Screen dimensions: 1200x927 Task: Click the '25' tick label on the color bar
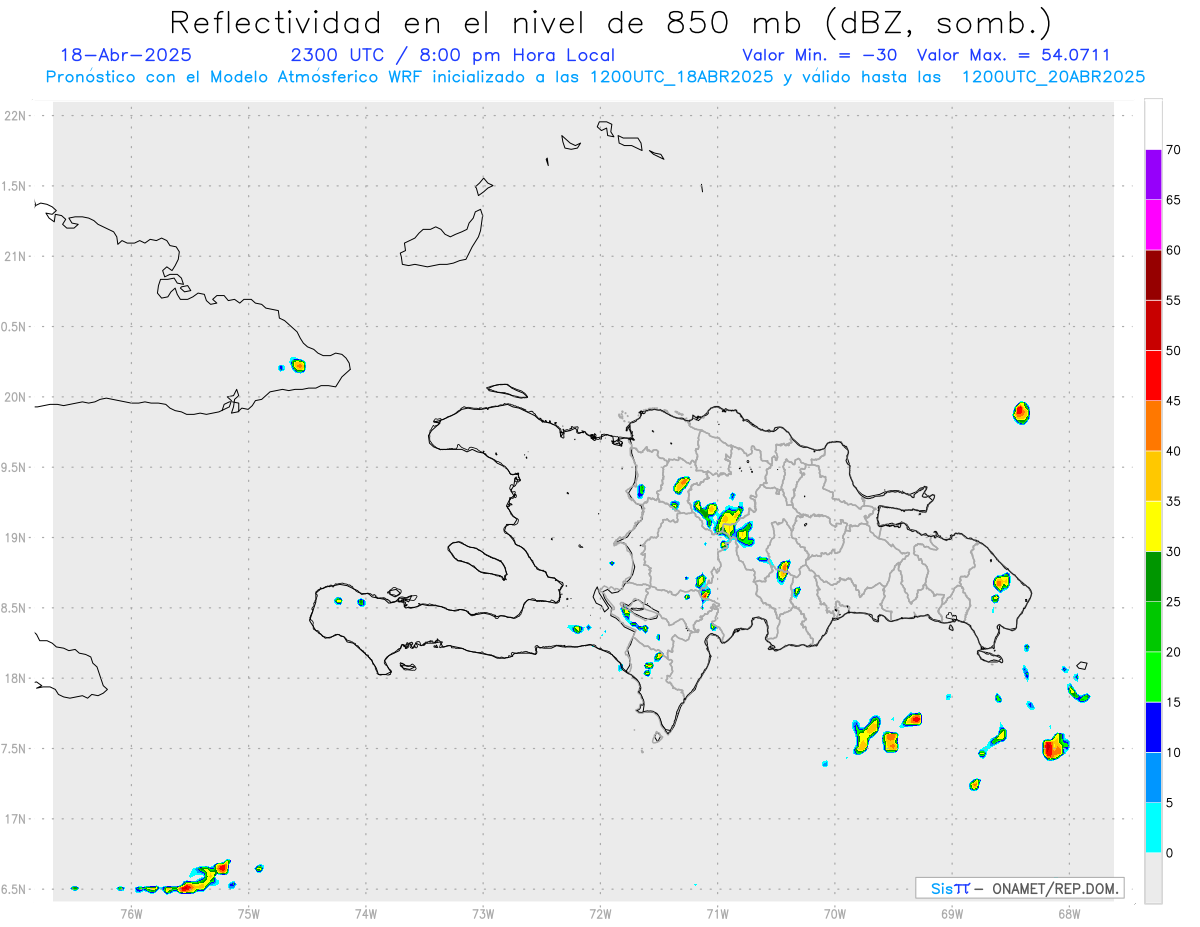1174,602
